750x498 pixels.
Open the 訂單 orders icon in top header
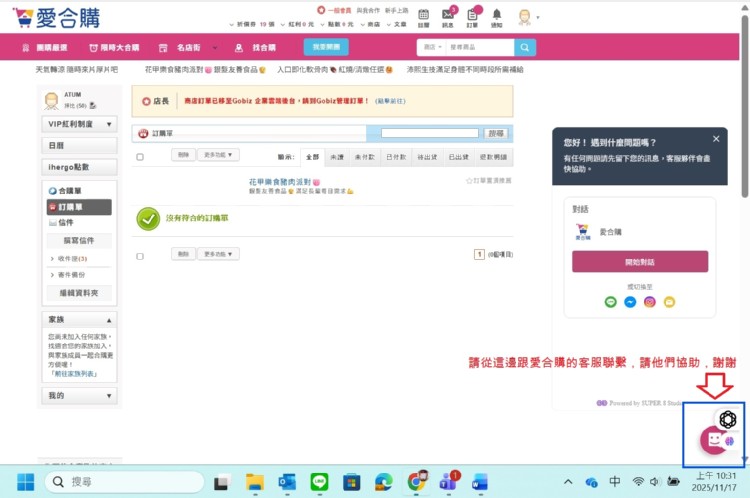tap(472, 16)
